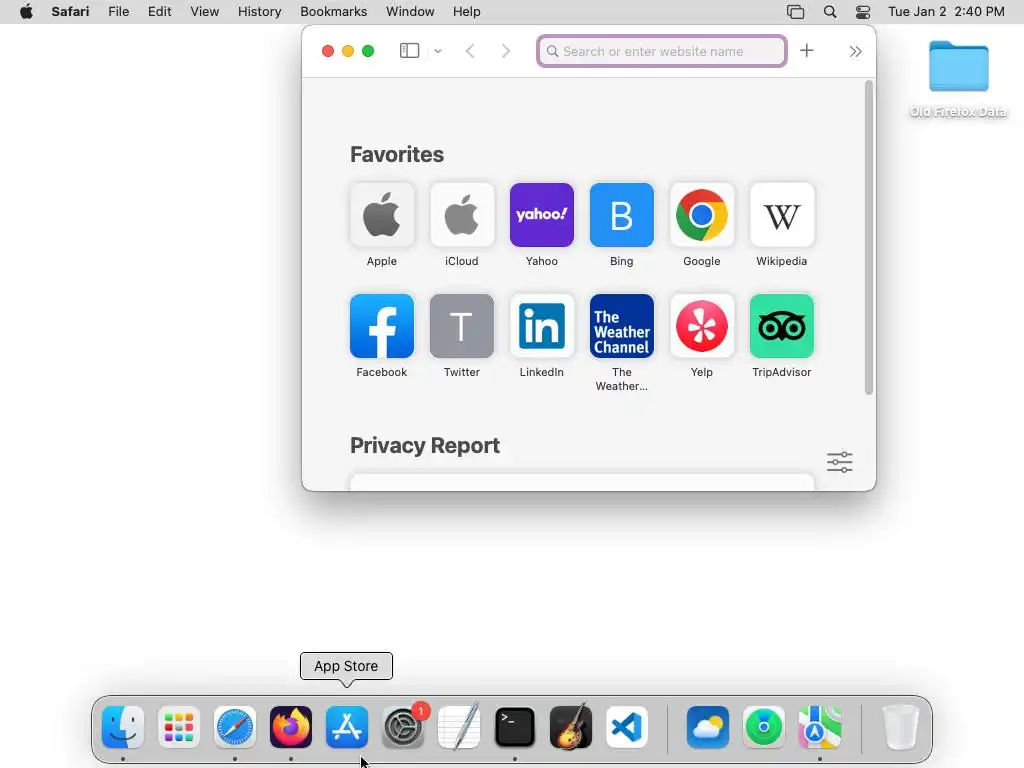Open the Window menu
Screen dimensions: 1024x768
tap(410, 12)
